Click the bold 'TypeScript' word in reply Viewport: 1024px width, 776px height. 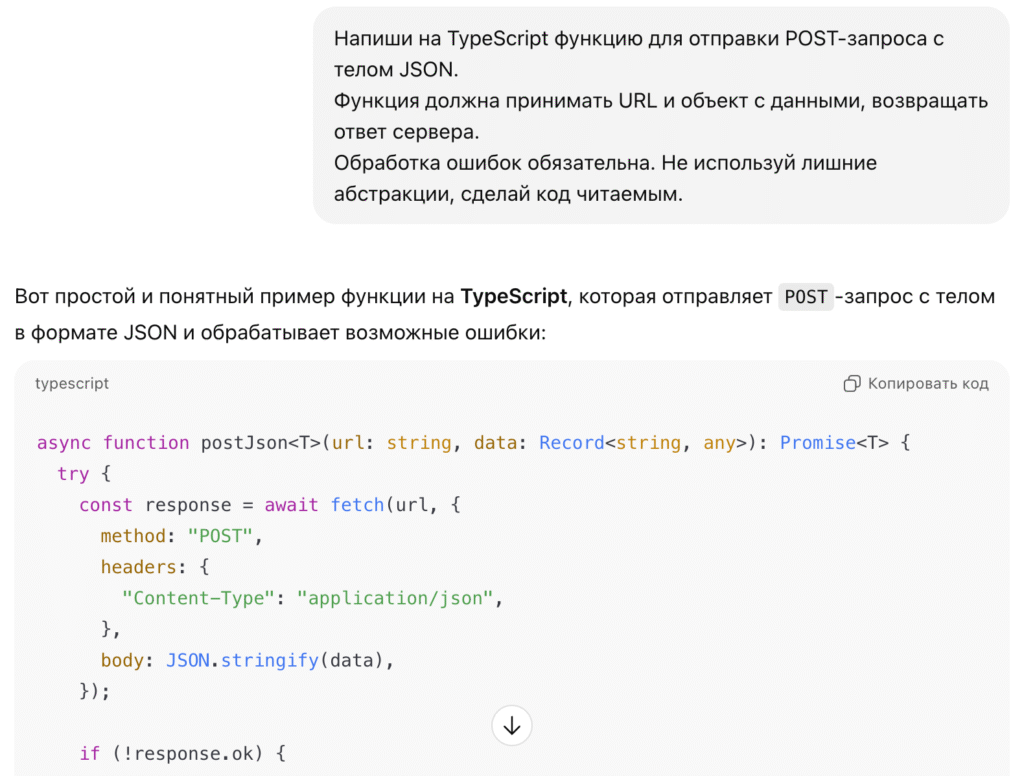[x=513, y=297]
